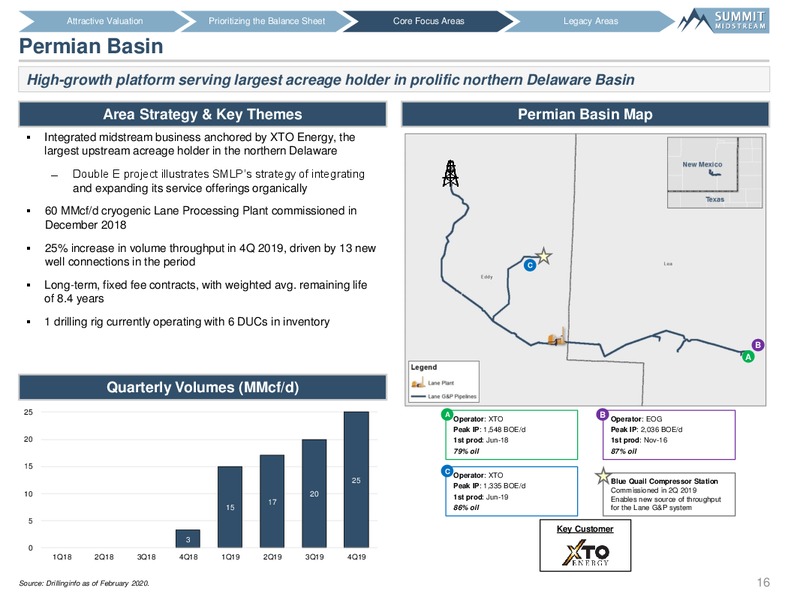Click the Area Strategy & Key Themes header
The image size is (788, 600).
[203, 114]
